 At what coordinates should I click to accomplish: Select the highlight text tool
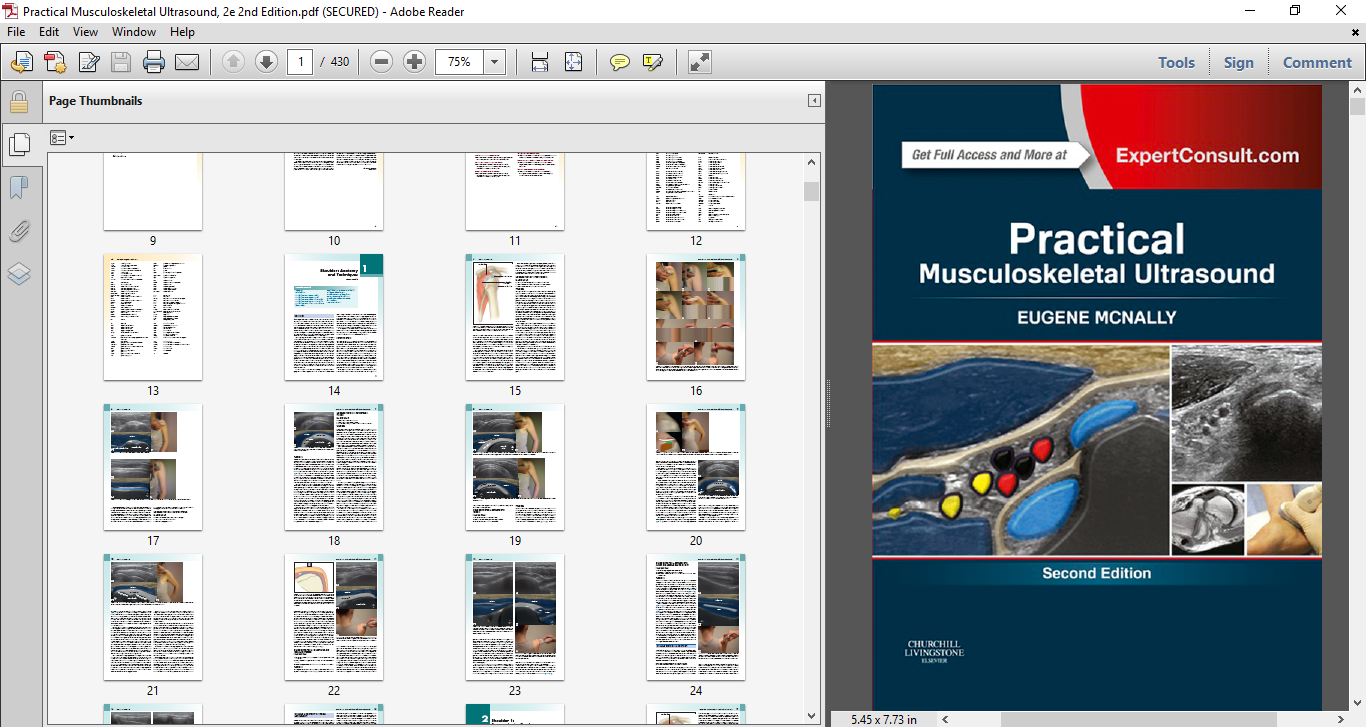pos(653,62)
